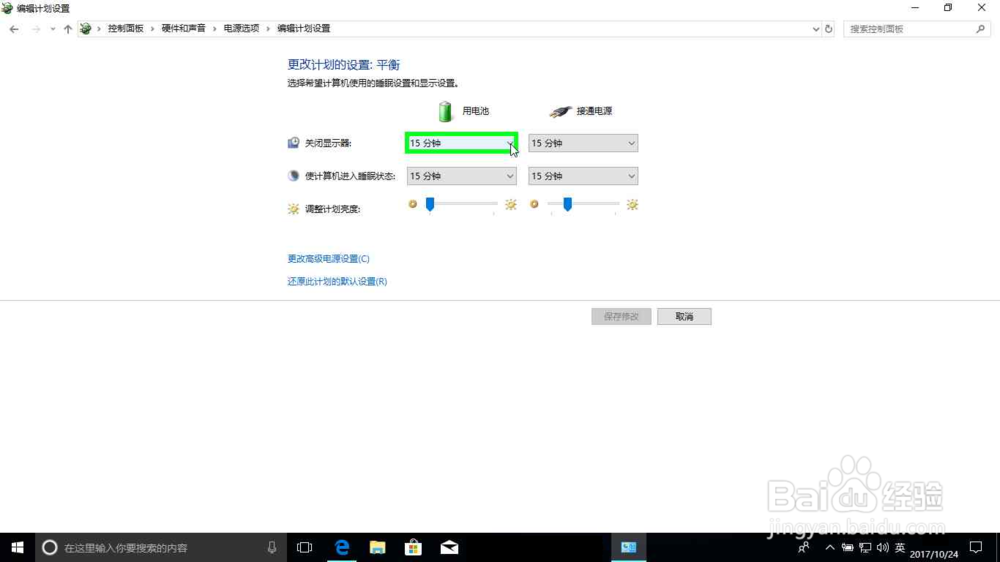Image resolution: width=1000 pixels, height=562 pixels.
Task: Select 编辑计划设置 breadcrumb
Action: tap(304, 29)
